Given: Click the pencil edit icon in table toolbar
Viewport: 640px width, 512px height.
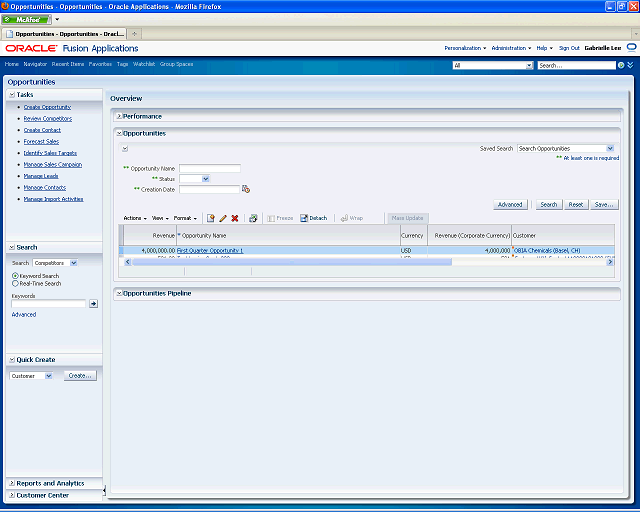Looking at the screenshot, I should [x=223, y=218].
